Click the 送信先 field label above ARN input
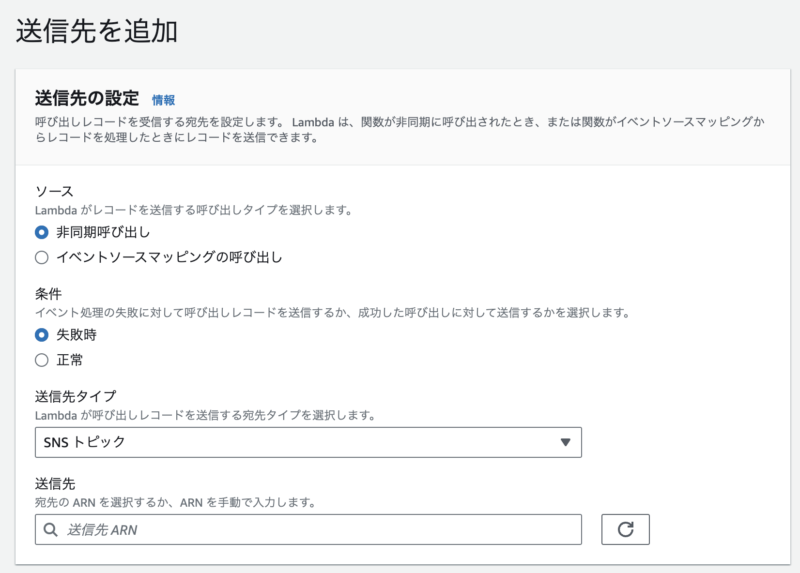 click(x=55, y=483)
